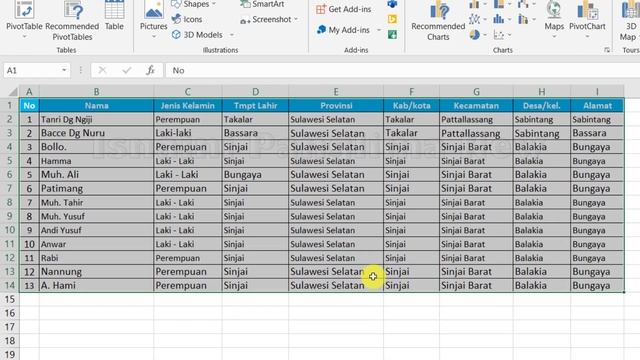Click the Name Box showing A1

33,70
